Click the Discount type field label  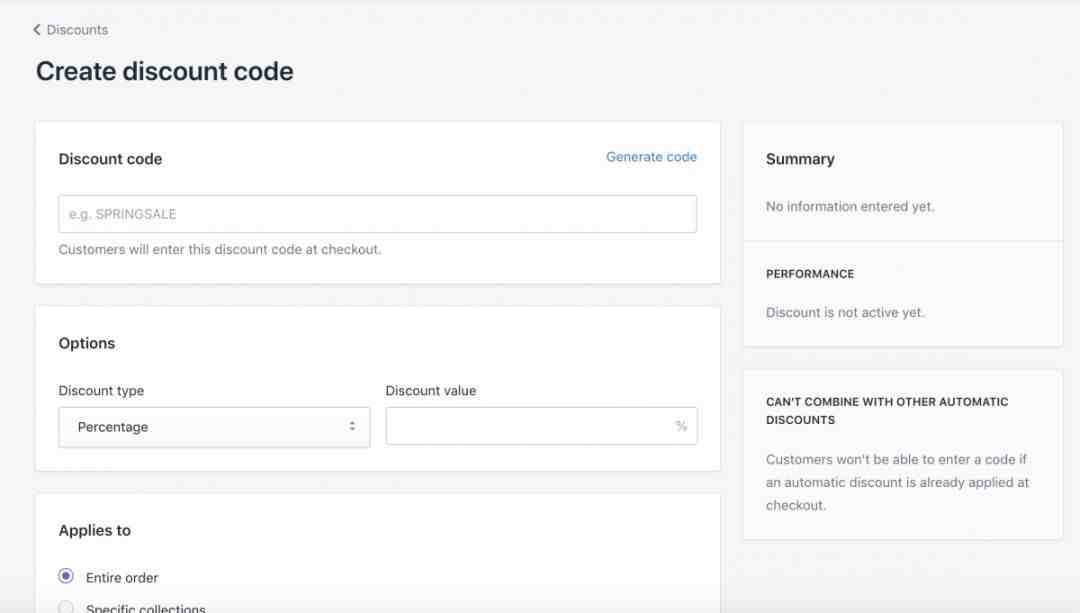tap(101, 391)
